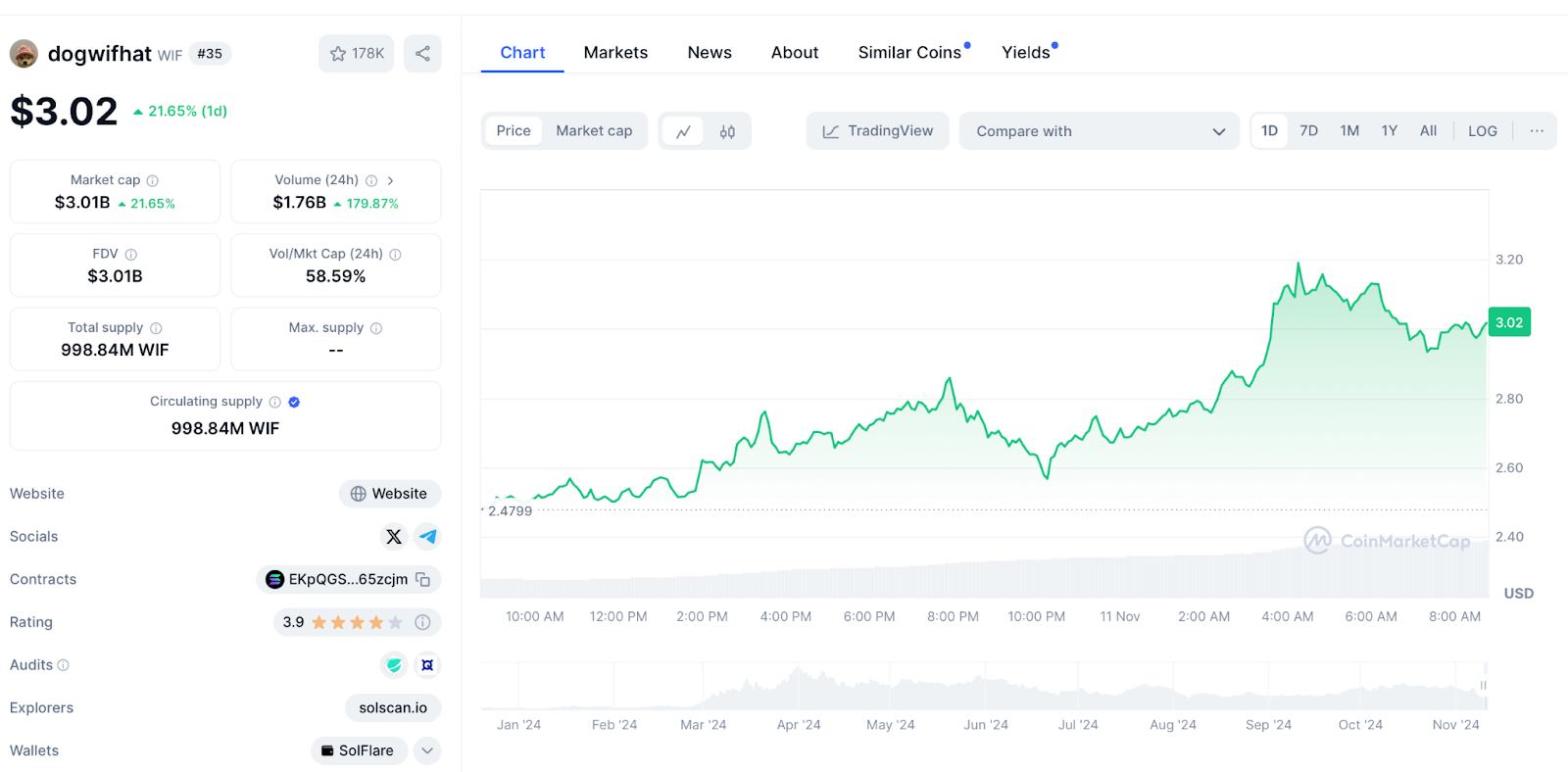Click the mini history timeline chart
Image resolution: width=1568 pixels, height=772 pixels.
point(984,686)
